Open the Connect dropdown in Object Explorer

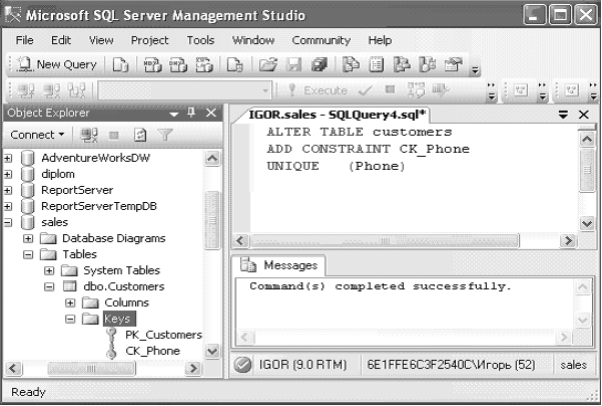point(37,135)
